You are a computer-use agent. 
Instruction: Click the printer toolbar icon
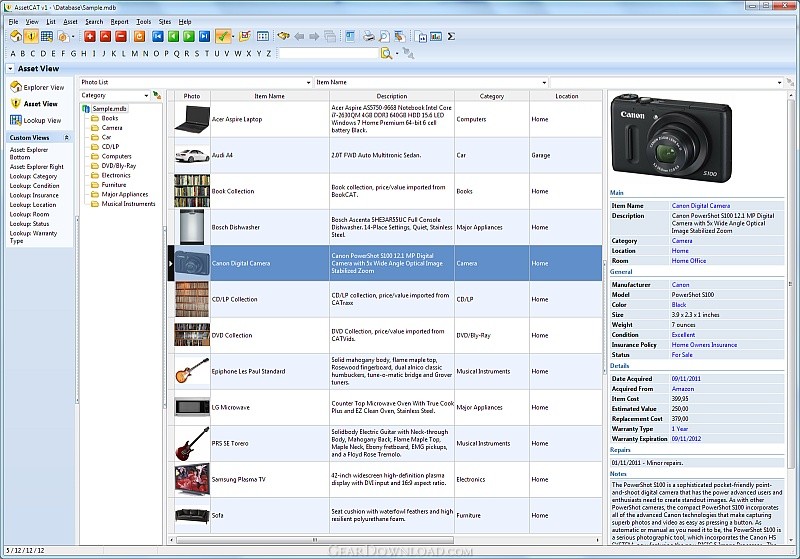click(x=368, y=36)
